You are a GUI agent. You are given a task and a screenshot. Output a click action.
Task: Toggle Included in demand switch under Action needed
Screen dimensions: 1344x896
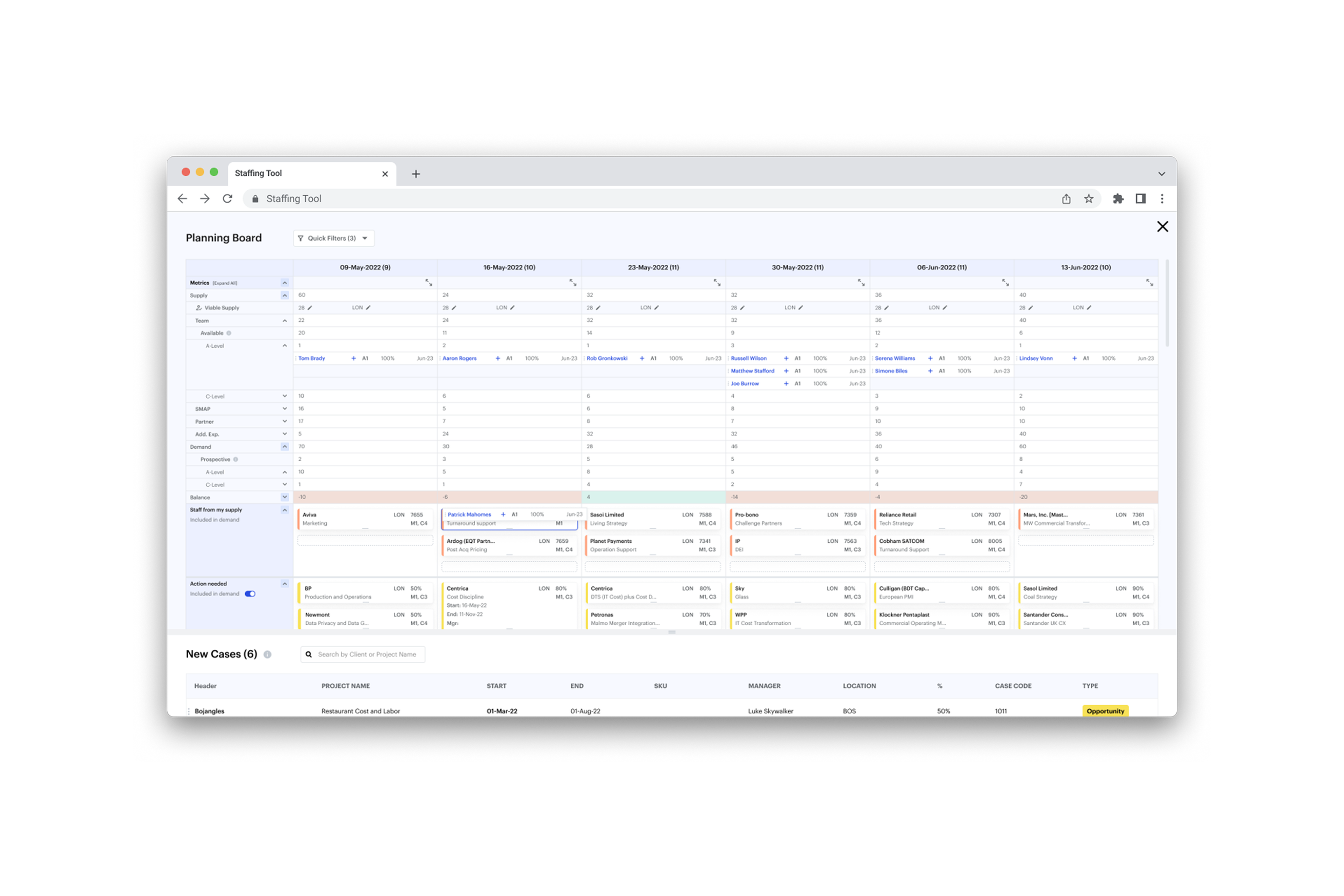coord(251,594)
